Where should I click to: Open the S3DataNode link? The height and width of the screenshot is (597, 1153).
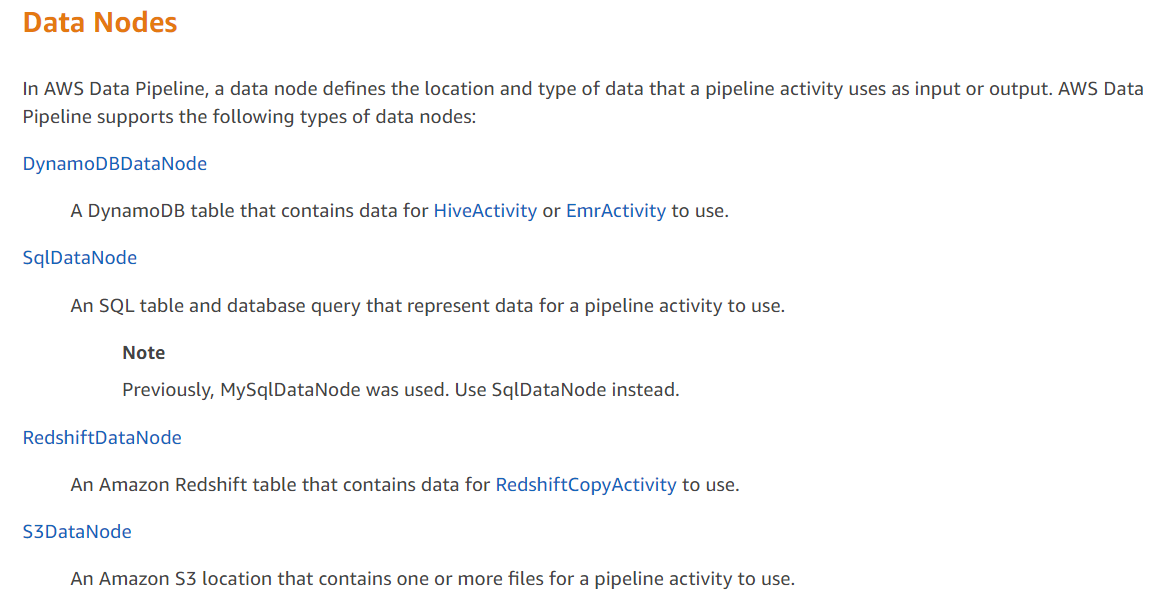[x=77, y=532]
